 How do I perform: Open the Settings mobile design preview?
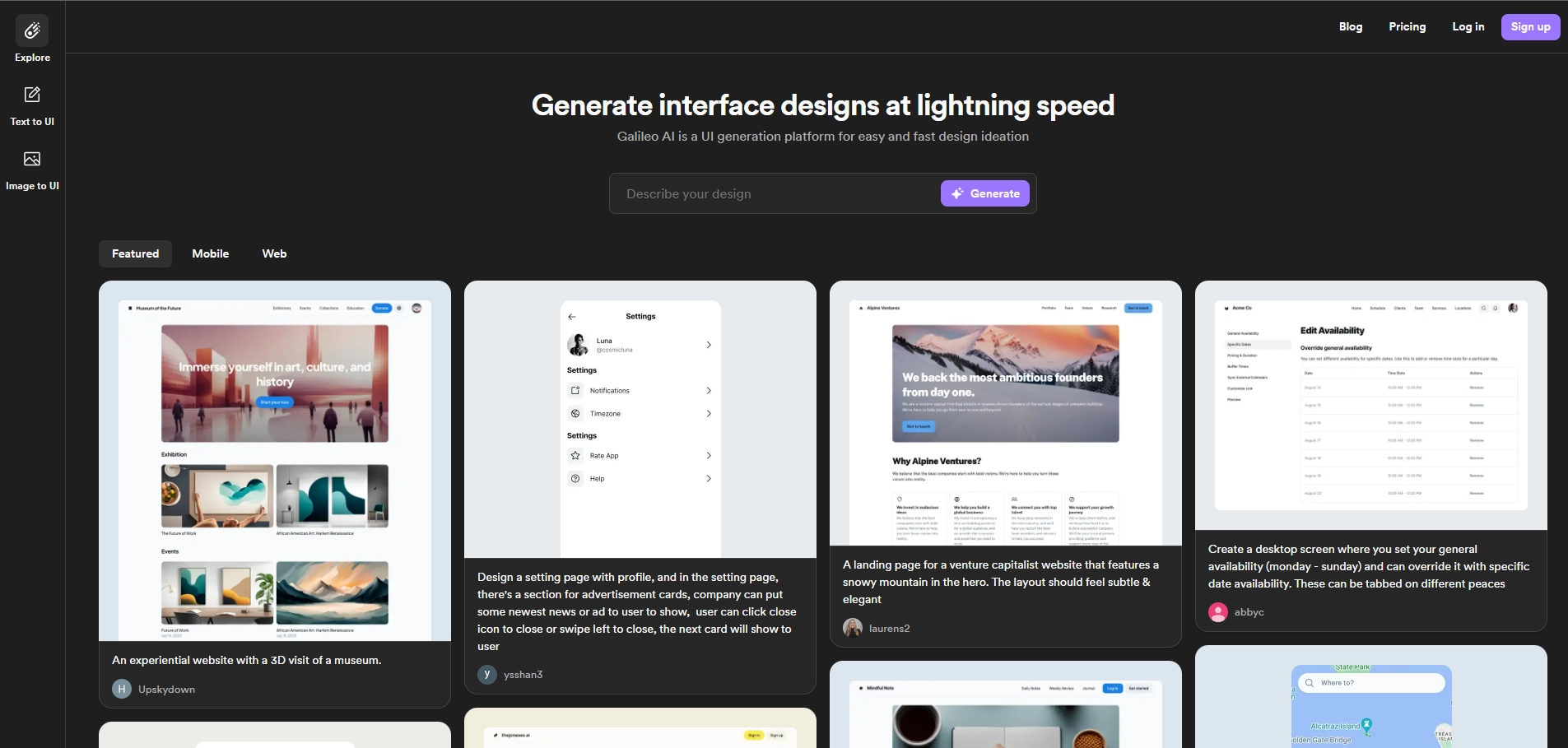pyautogui.click(x=640, y=420)
